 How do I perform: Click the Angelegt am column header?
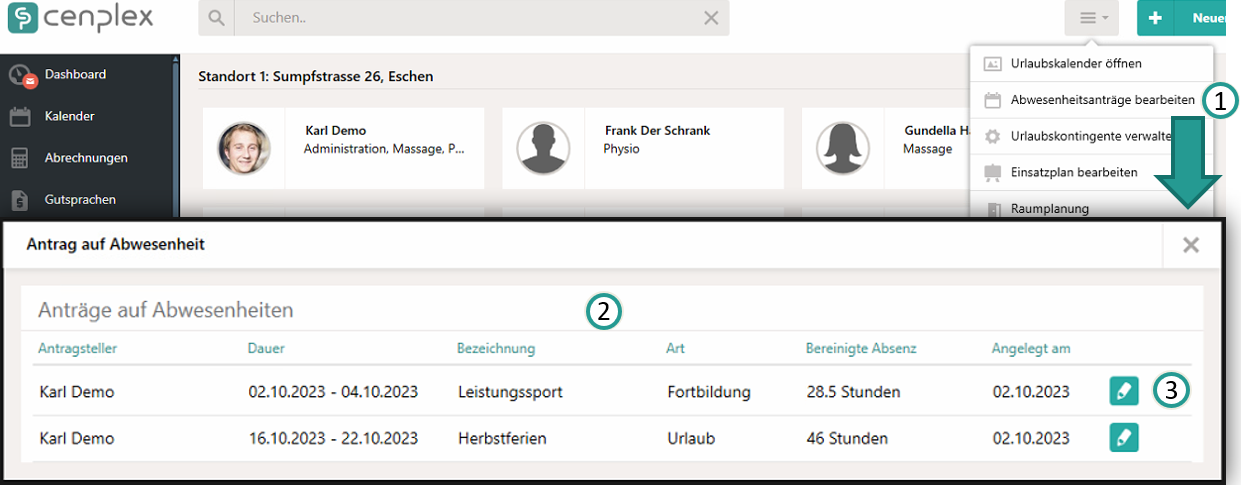[1031, 348]
